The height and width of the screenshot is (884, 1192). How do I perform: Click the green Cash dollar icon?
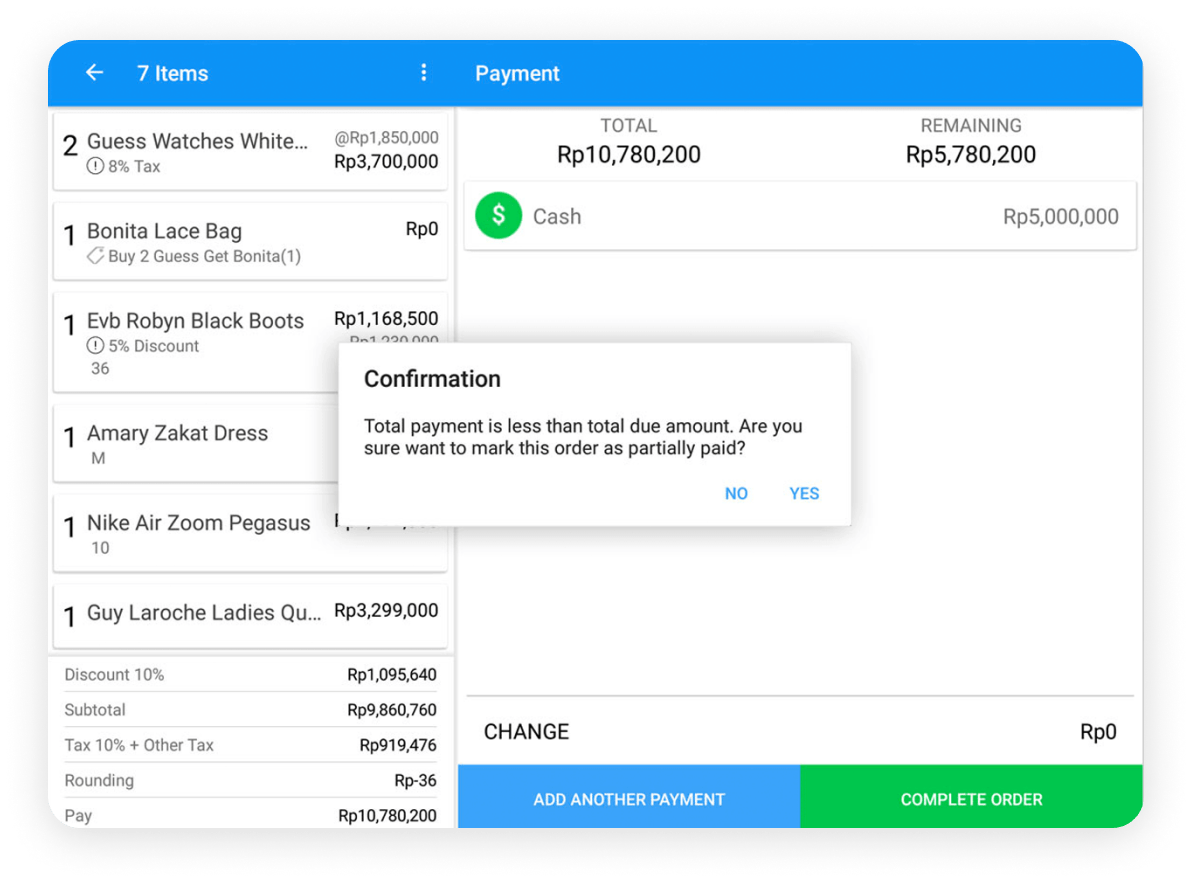pos(498,216)
